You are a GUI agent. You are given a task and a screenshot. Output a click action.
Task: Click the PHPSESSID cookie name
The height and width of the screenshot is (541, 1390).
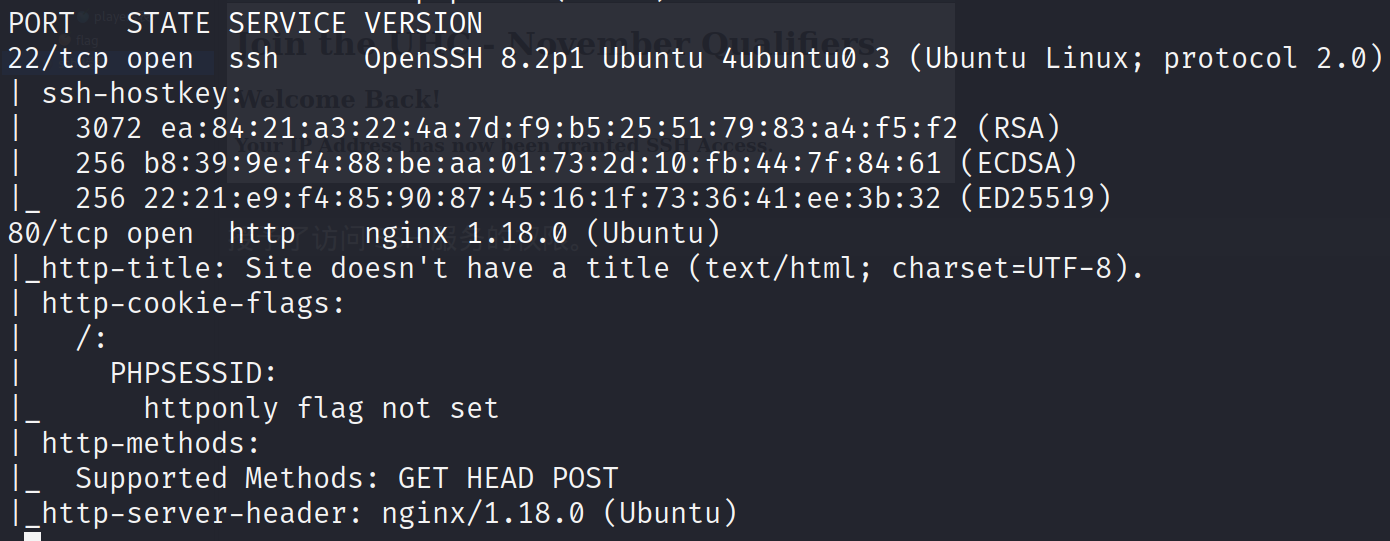(x=193, y=373)
